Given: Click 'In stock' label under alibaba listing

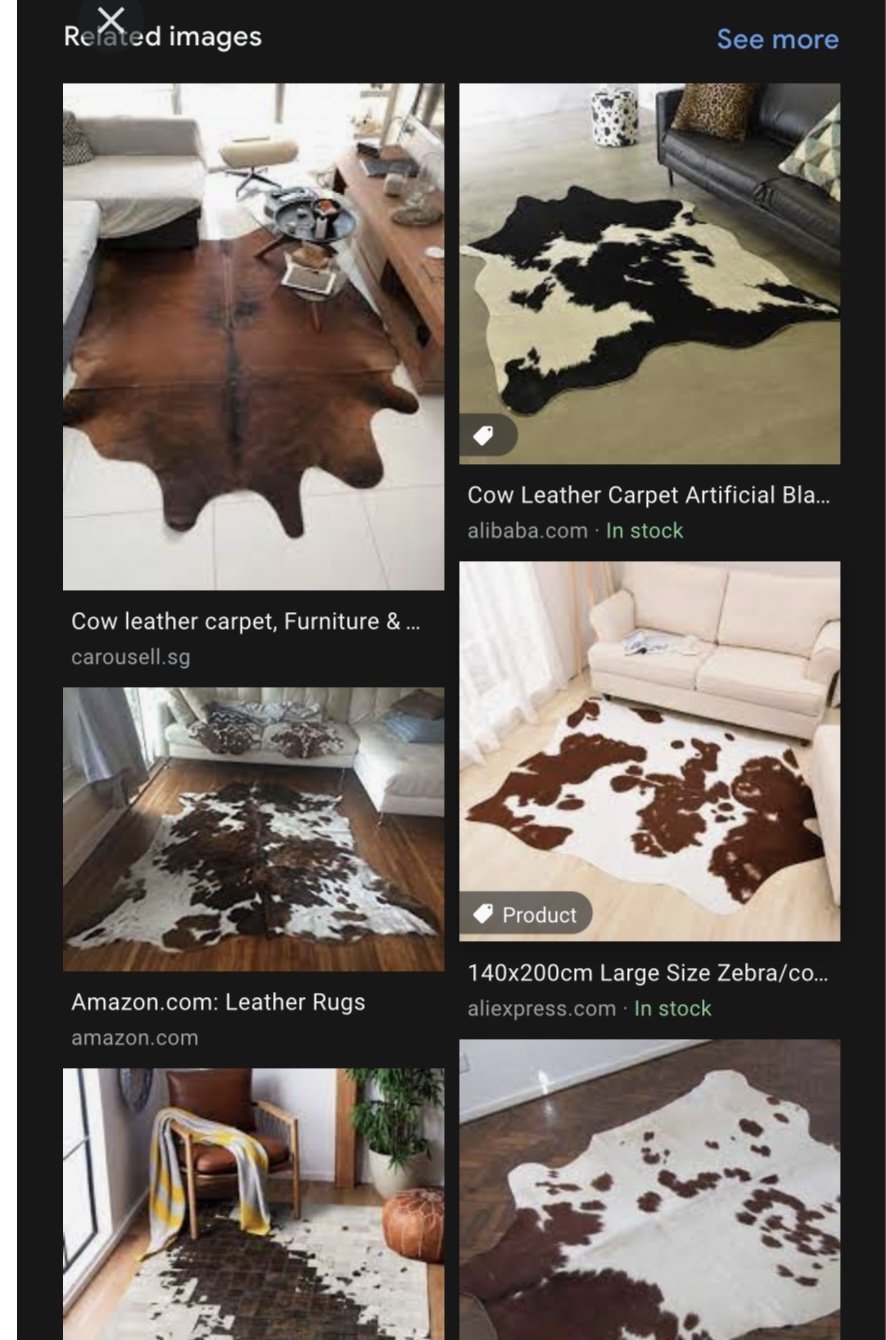Looking at the screenshot, I should [644, 531].
